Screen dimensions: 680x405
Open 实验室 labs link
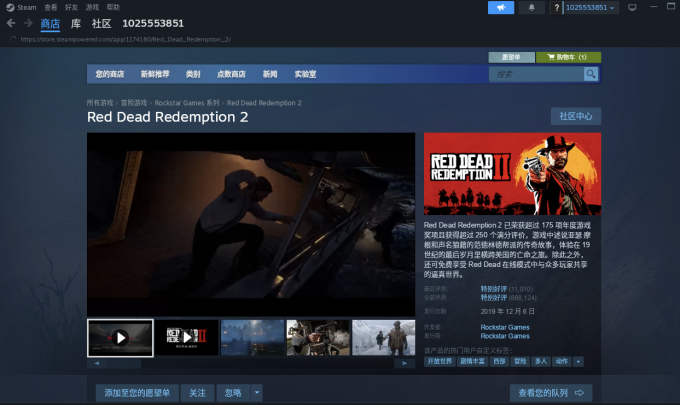coord(305,74)
